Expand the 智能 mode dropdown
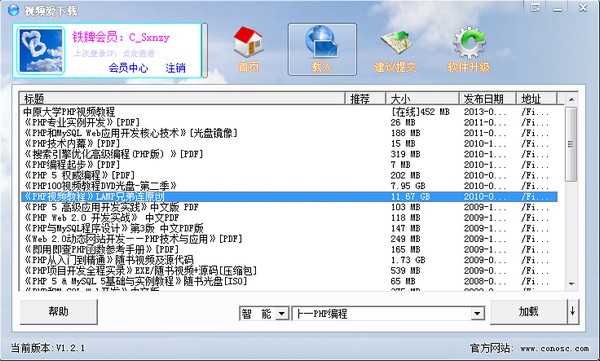 282,314
